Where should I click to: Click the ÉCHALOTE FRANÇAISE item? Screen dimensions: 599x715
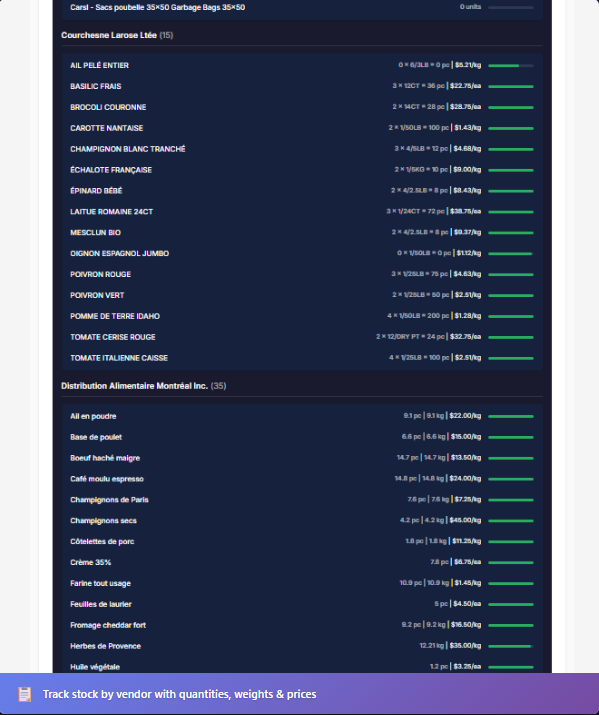(x=302, y=170)
